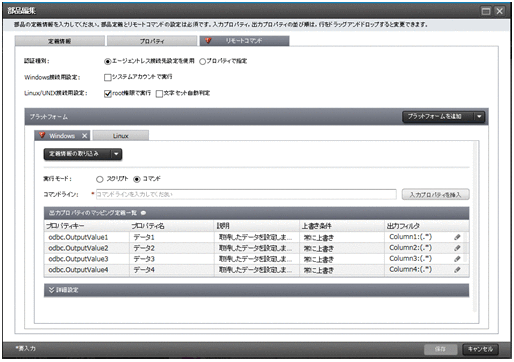This screenshot has height=362, width=514.
Task: Click the cancel button
Action: click(x=480, y=349)
